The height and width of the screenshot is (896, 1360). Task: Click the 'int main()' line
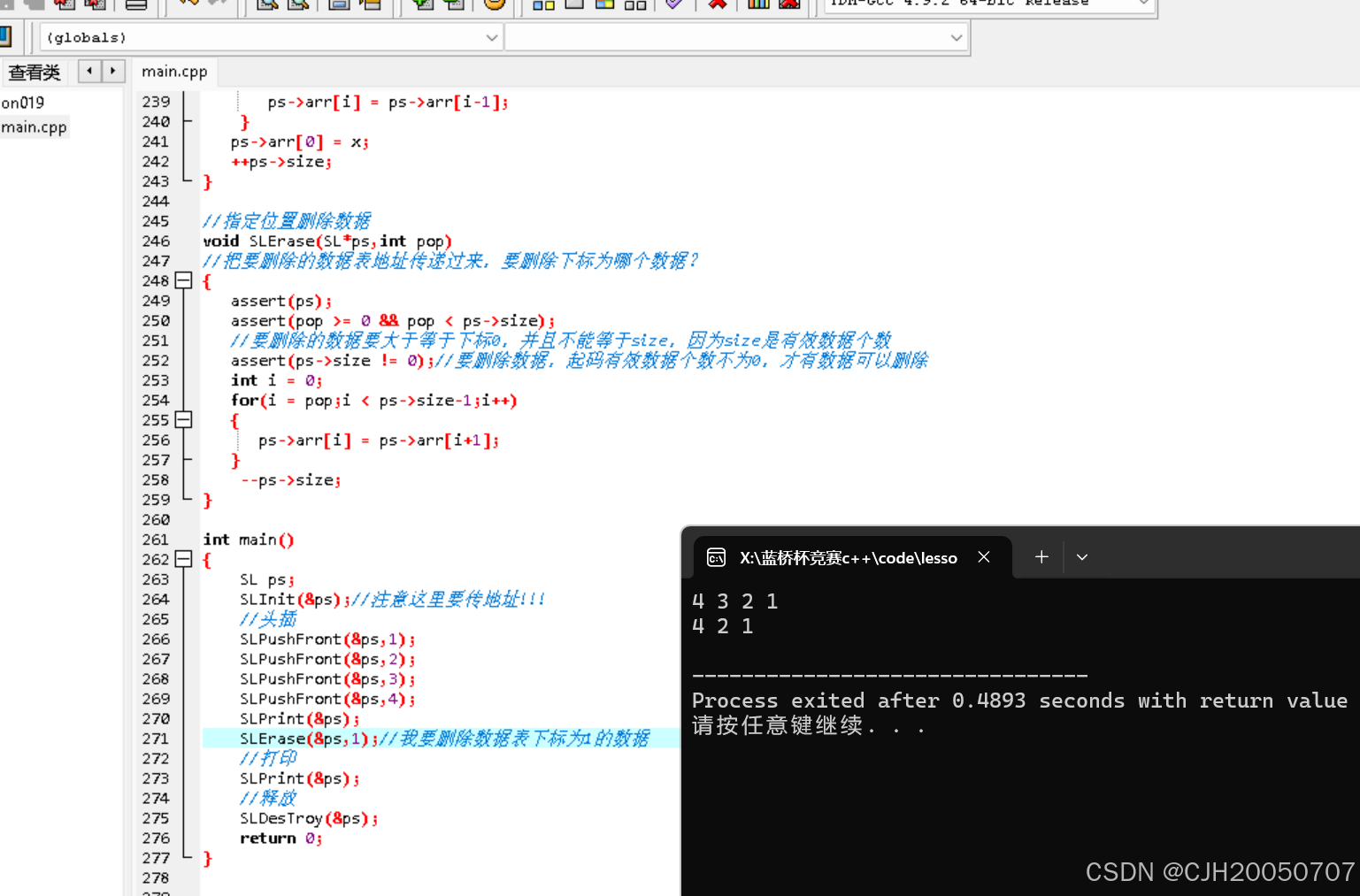point(249,540)
